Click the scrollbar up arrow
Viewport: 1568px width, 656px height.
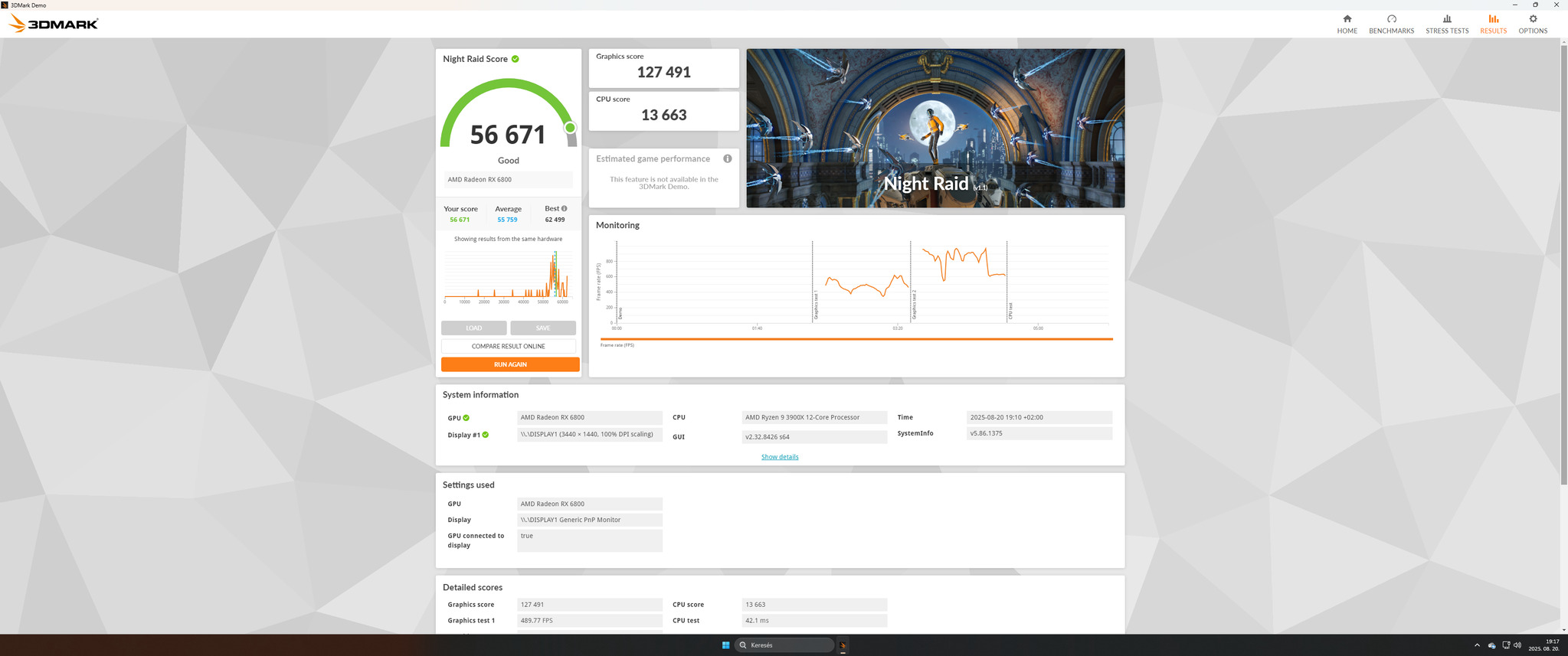1563,41
